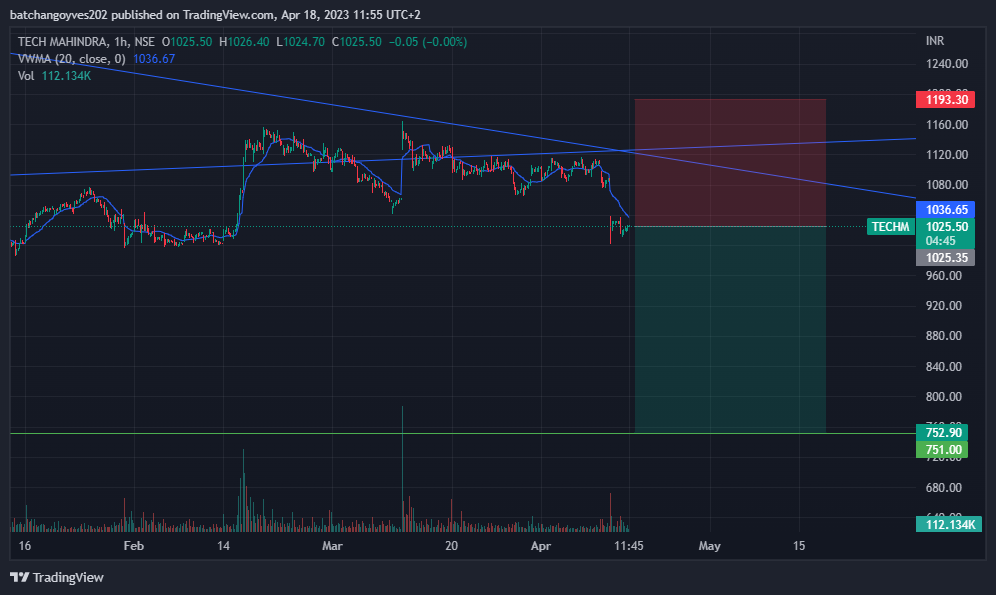Click the low value L1024.70 in legend
Screen dimensions: 996x595
coord(300,42)
